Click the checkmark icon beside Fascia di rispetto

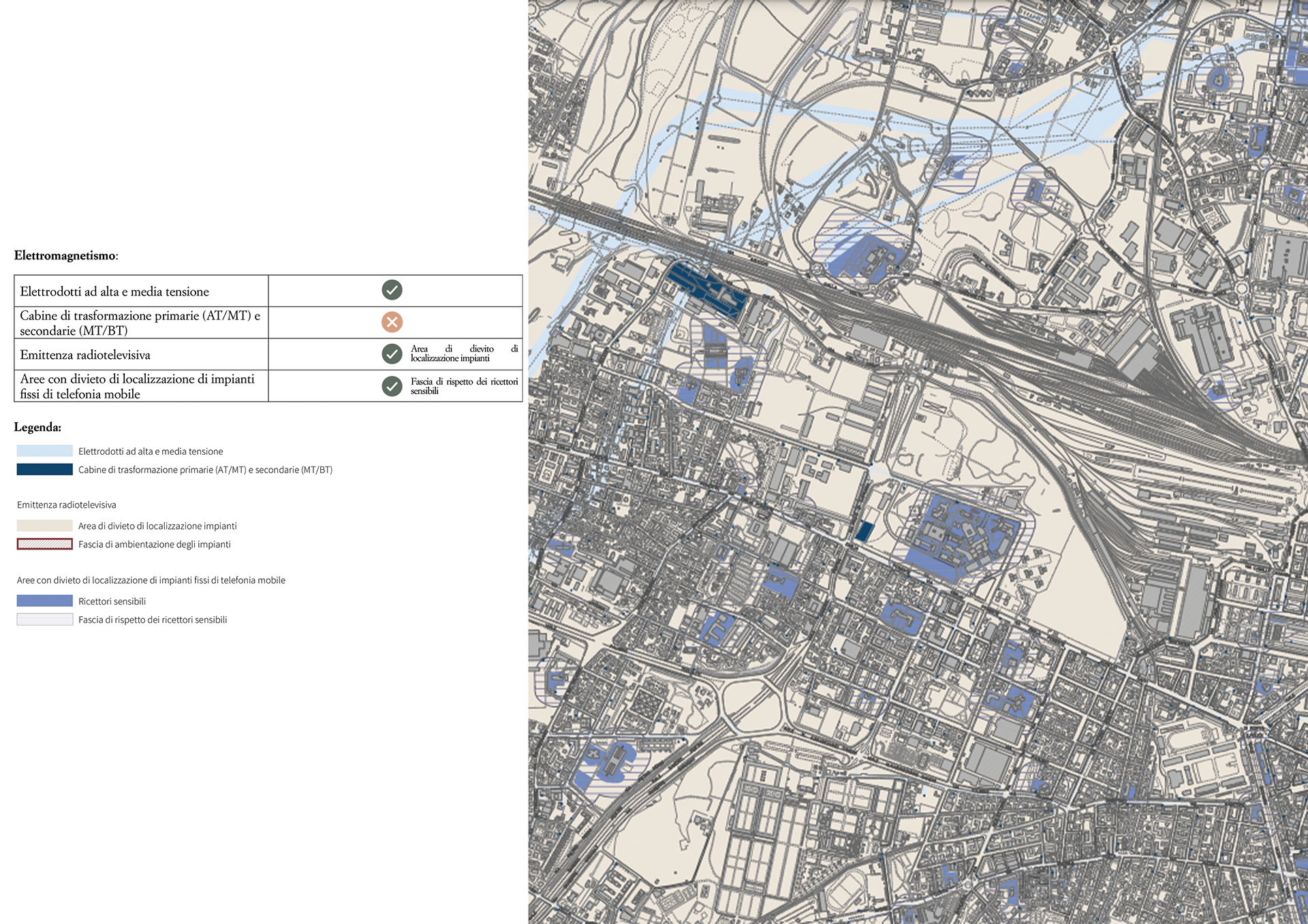392,386
